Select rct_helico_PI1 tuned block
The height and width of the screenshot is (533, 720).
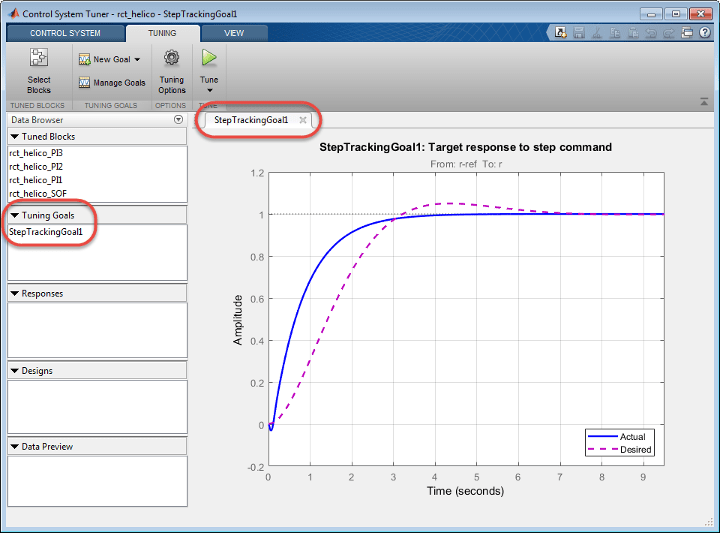click(x=36, y=180)
